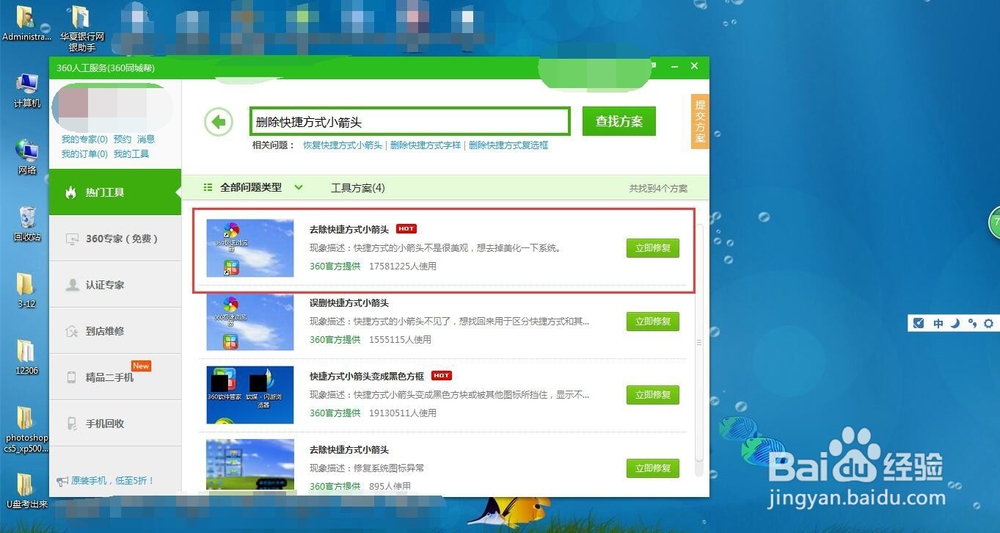Click the search input field with 删除快捷方式小箭头
Screen dimensions: 1000x533
point(409,121)
